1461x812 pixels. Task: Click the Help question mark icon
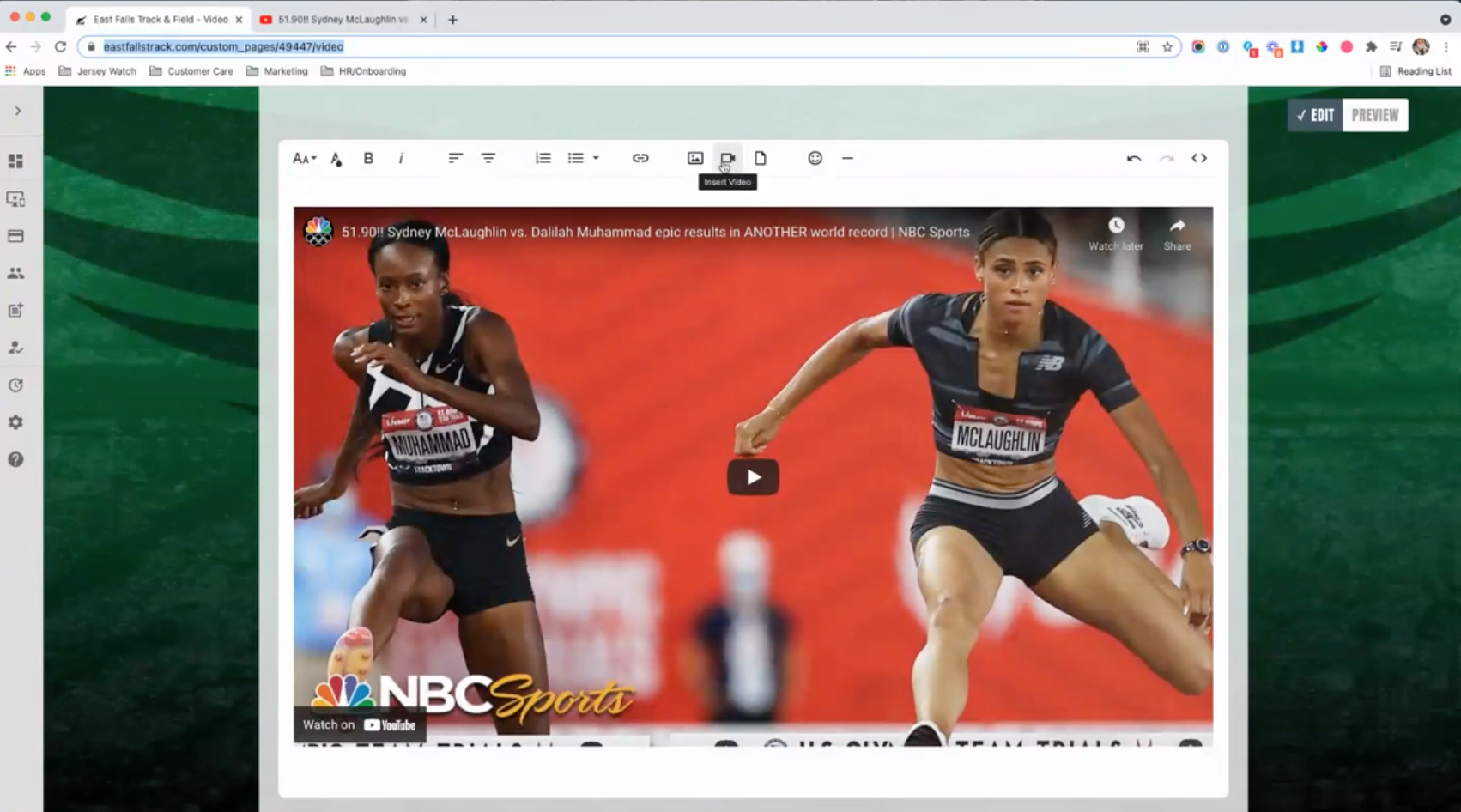(x=15, y=459)
